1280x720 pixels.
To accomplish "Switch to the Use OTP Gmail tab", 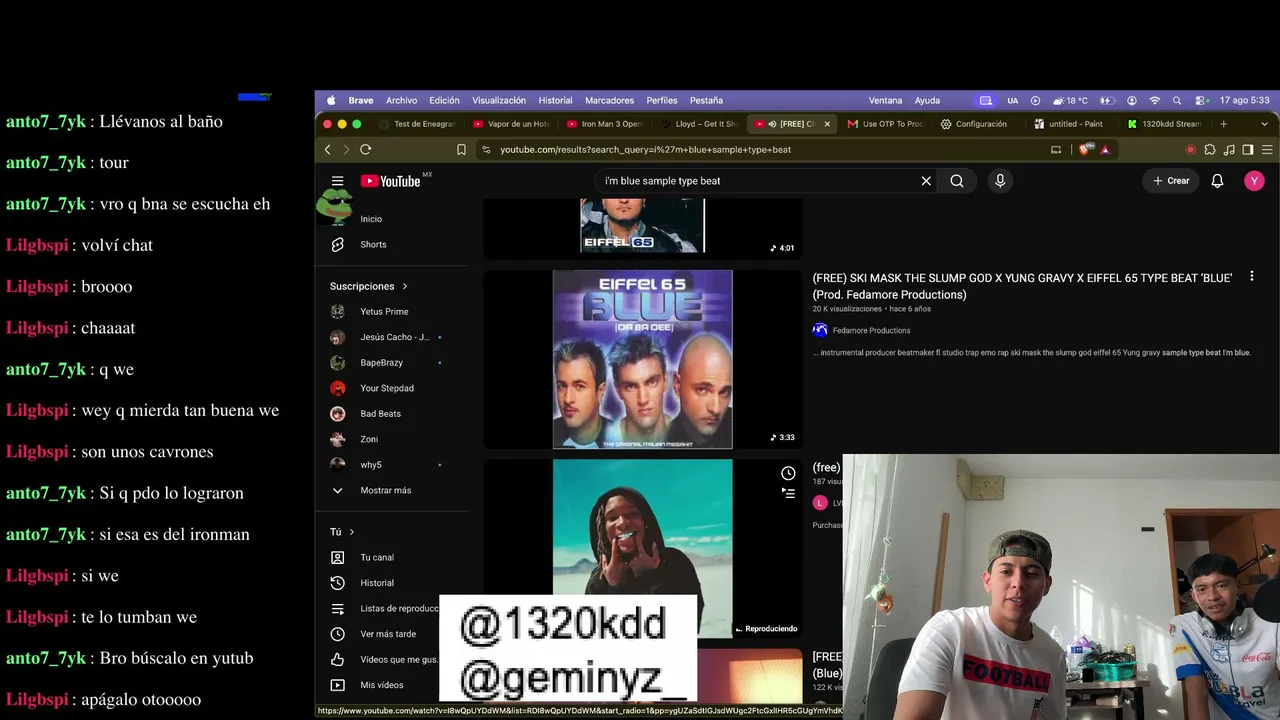I will [x=885, y=124].
